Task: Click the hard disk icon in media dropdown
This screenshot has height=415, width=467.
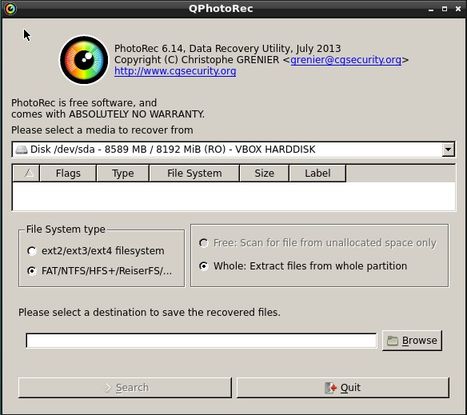Action: 22,149
